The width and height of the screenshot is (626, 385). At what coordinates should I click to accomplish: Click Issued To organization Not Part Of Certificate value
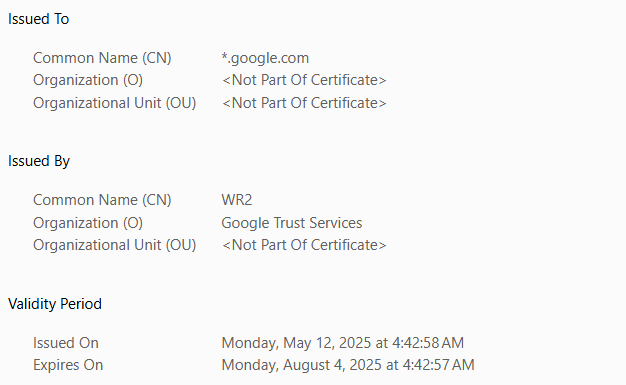click(304, 80)
